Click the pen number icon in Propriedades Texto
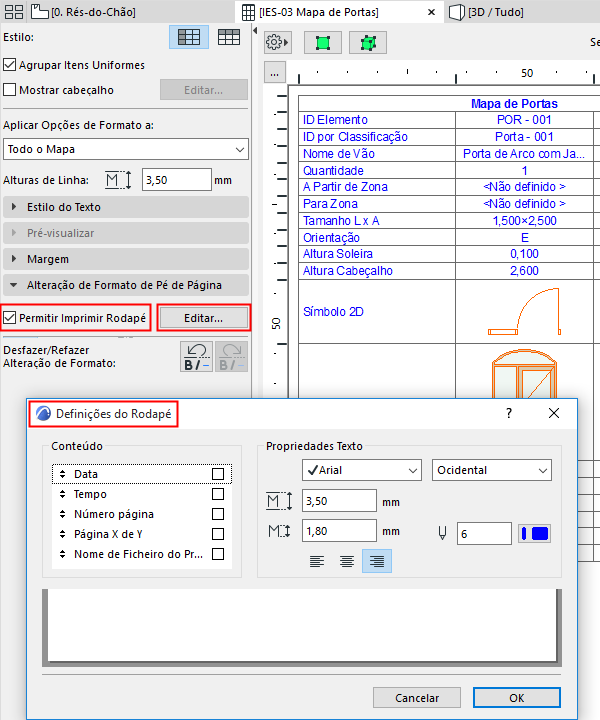This screenshot has height=720, width=600. coord(442,533)
